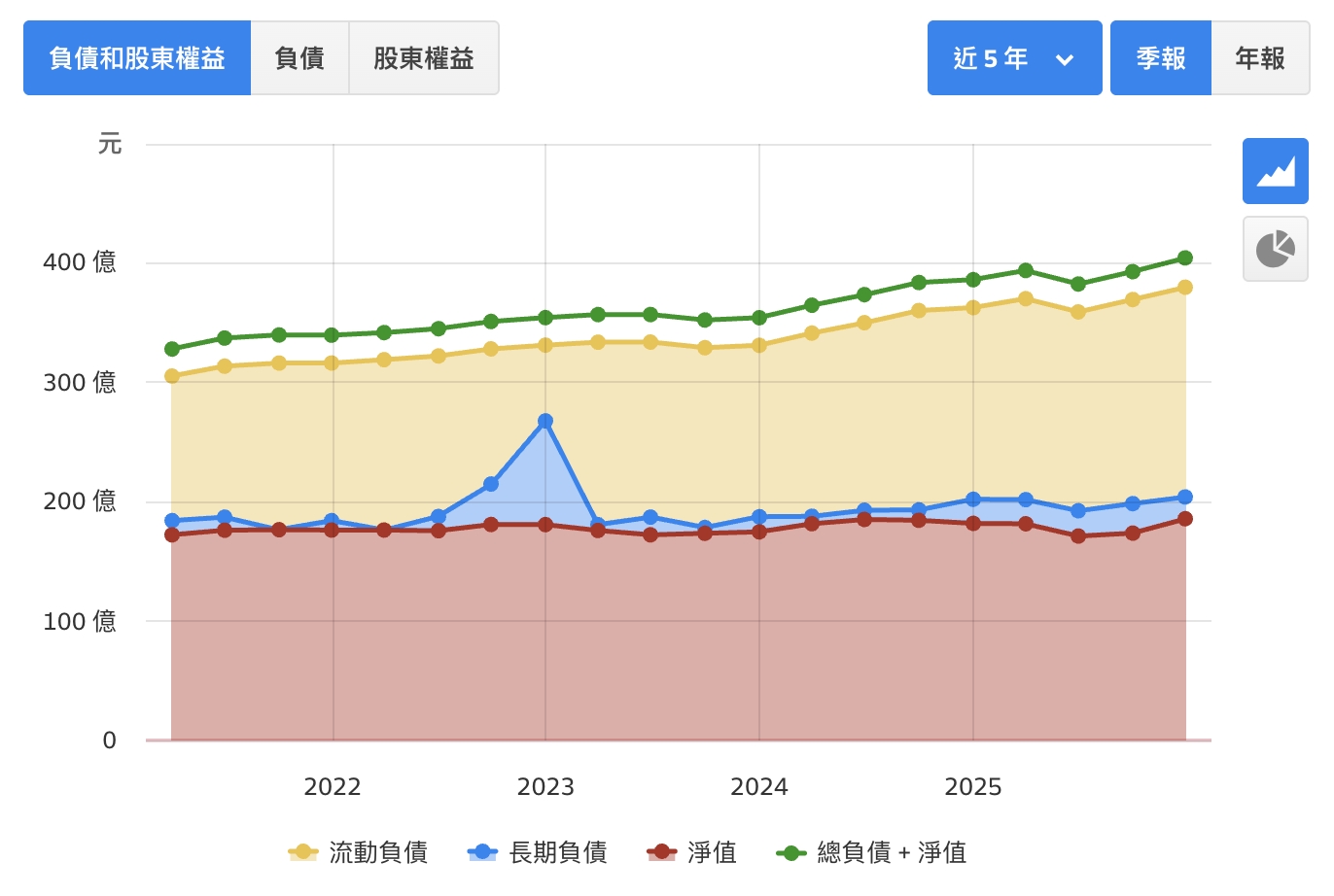Click the first red 淨值 data point
1334x896 pixels.
(172, 534)
